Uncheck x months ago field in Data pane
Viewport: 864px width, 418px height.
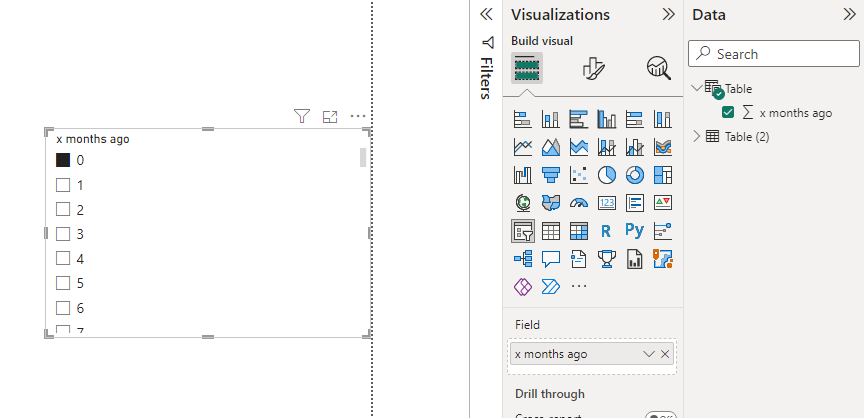728,112
